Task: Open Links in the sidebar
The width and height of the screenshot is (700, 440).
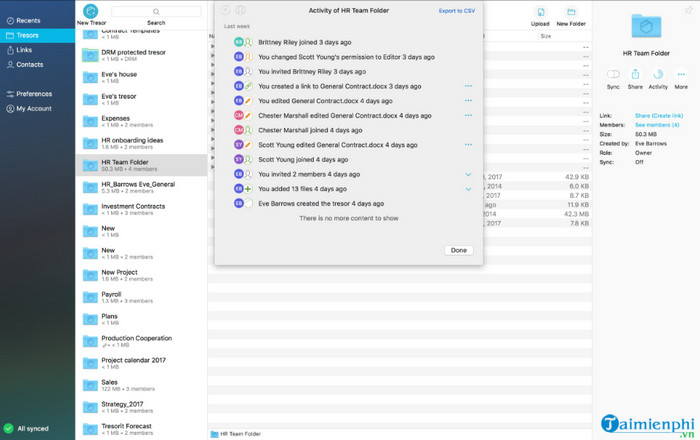Action: [38, 50]
